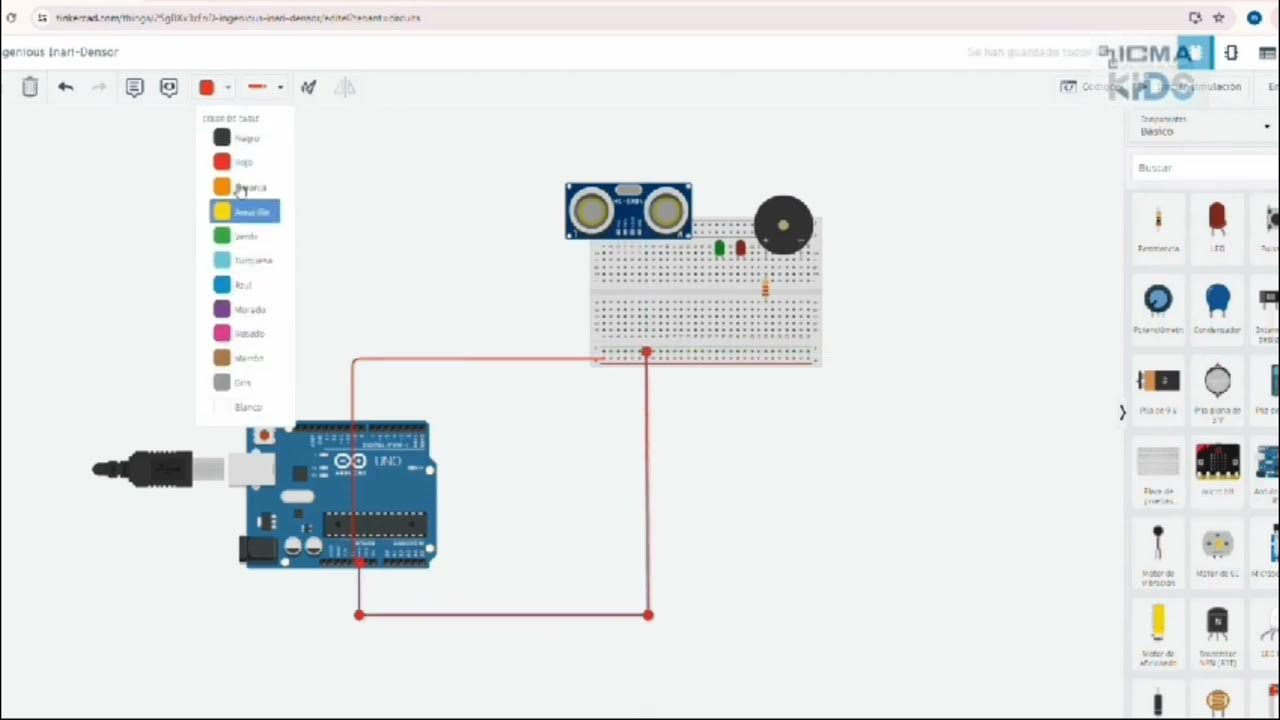This screenshot has width=1280, height=720.
Task: Open the Código code editor button
Action: [1090, 87]
